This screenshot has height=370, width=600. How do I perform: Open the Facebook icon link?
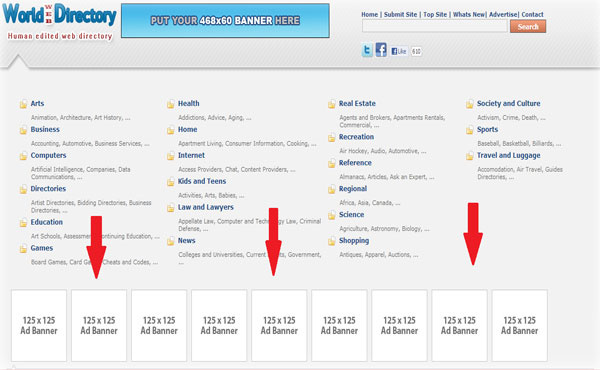[381, 50]
